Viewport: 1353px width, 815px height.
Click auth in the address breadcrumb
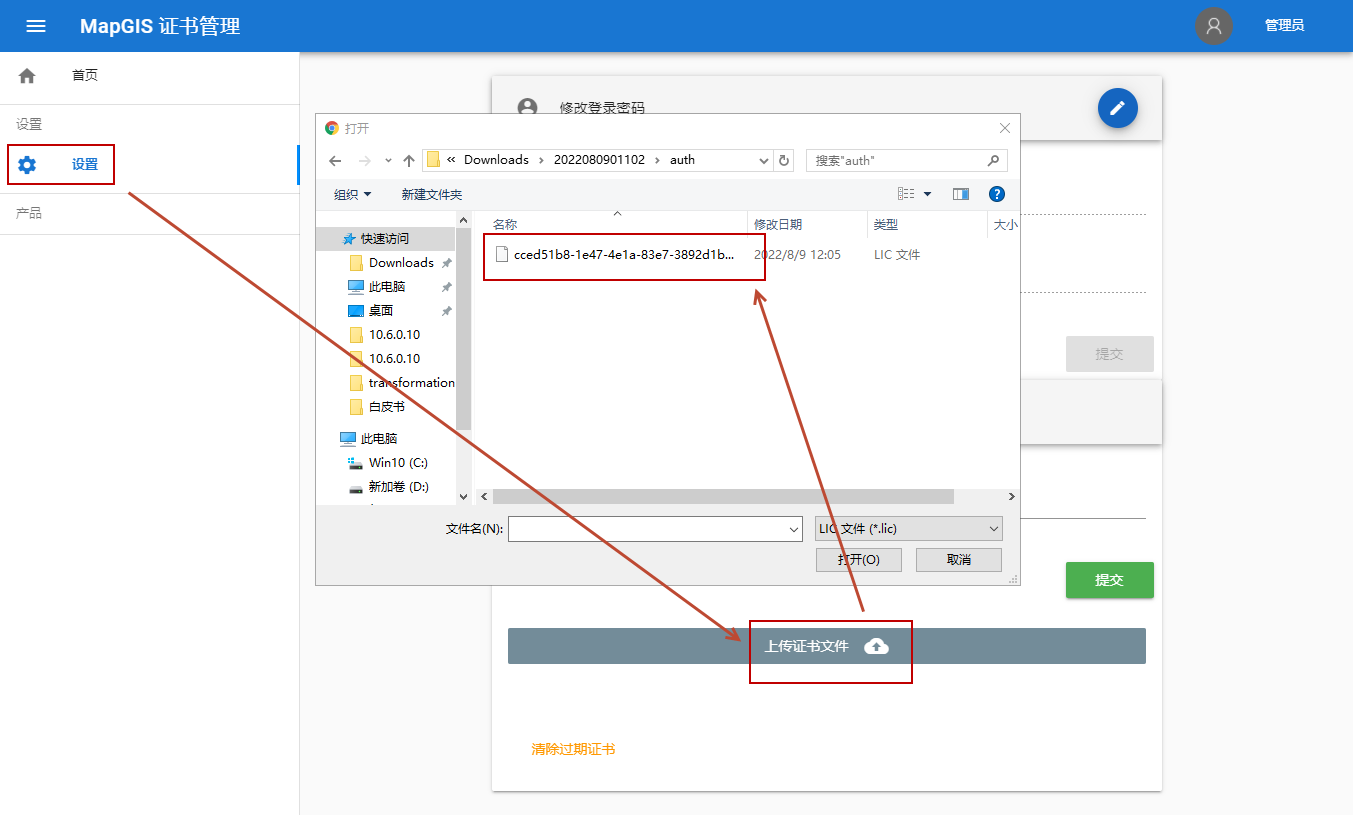pyautogui.click(x=682, y=160)
